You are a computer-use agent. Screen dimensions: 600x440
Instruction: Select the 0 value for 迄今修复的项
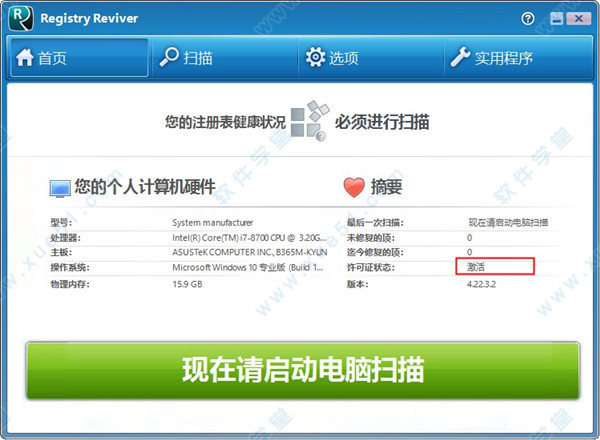[470, 253]
